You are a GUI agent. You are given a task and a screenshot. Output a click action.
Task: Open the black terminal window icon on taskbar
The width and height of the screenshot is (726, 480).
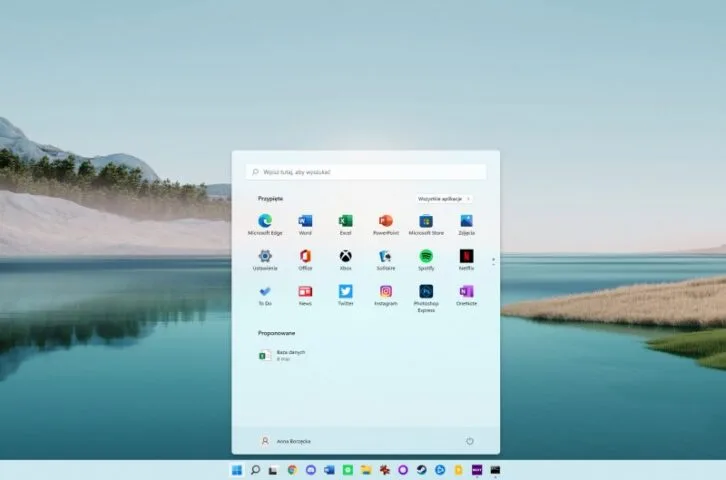point(495,470)
